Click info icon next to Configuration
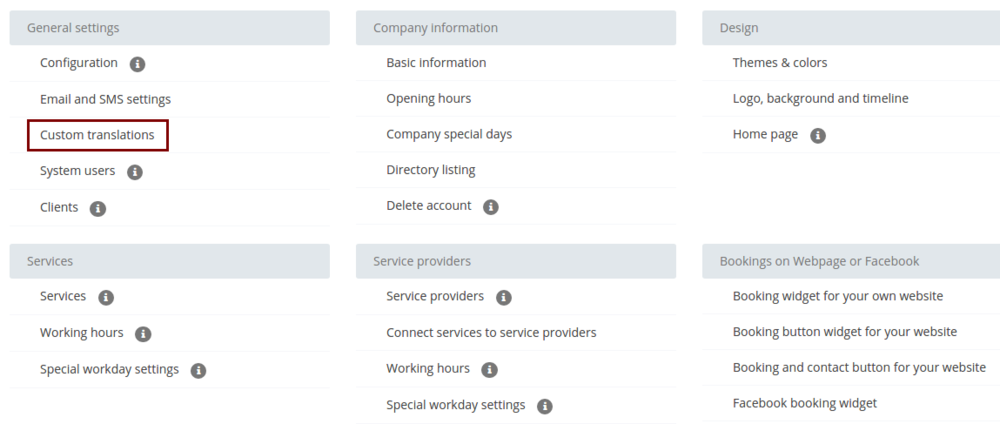1000x424 pixels. pyautogui.click(x=138, y=64)
